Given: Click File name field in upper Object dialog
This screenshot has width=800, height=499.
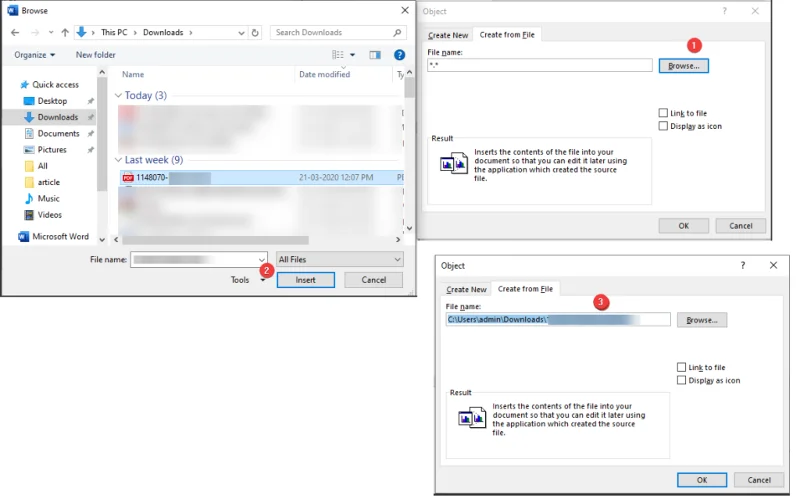Looking at the screenshot, I should 540,65.
